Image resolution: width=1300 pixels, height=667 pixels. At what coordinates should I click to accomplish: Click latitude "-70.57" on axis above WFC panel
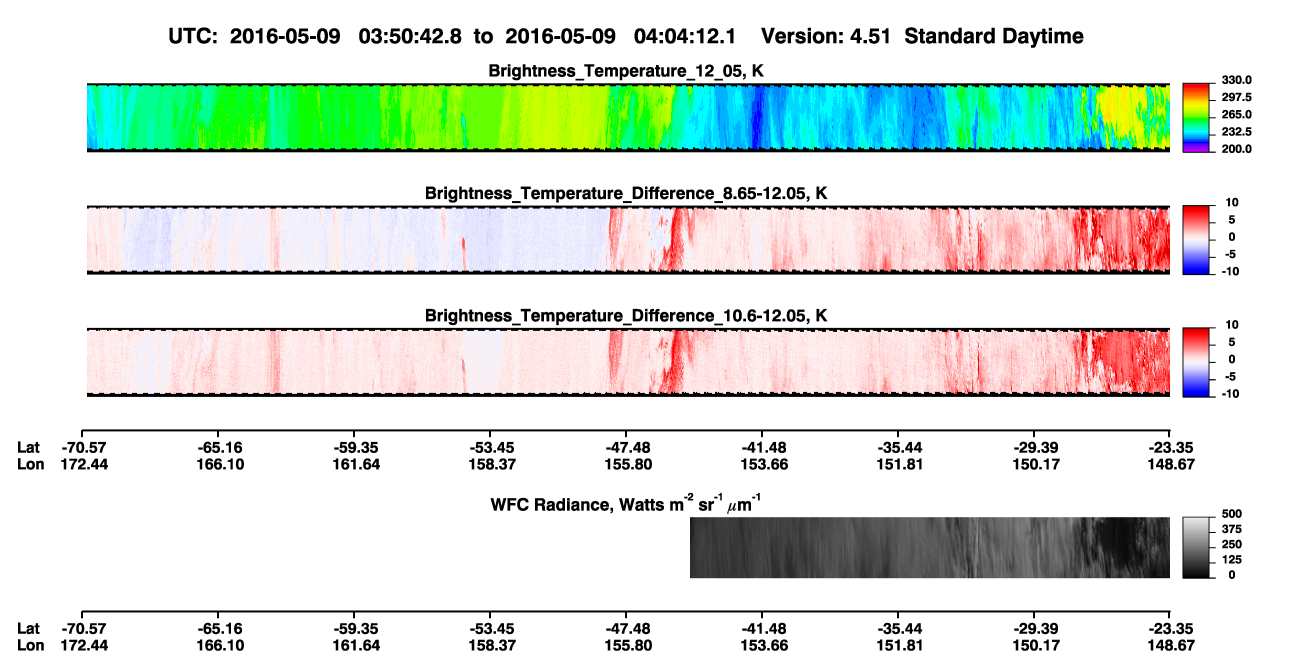(x=84, y=447)
